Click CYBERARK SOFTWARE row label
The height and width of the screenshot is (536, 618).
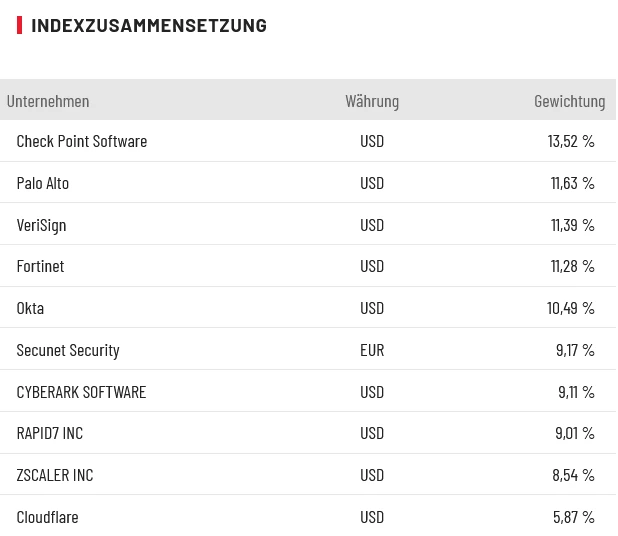(81, 392)
